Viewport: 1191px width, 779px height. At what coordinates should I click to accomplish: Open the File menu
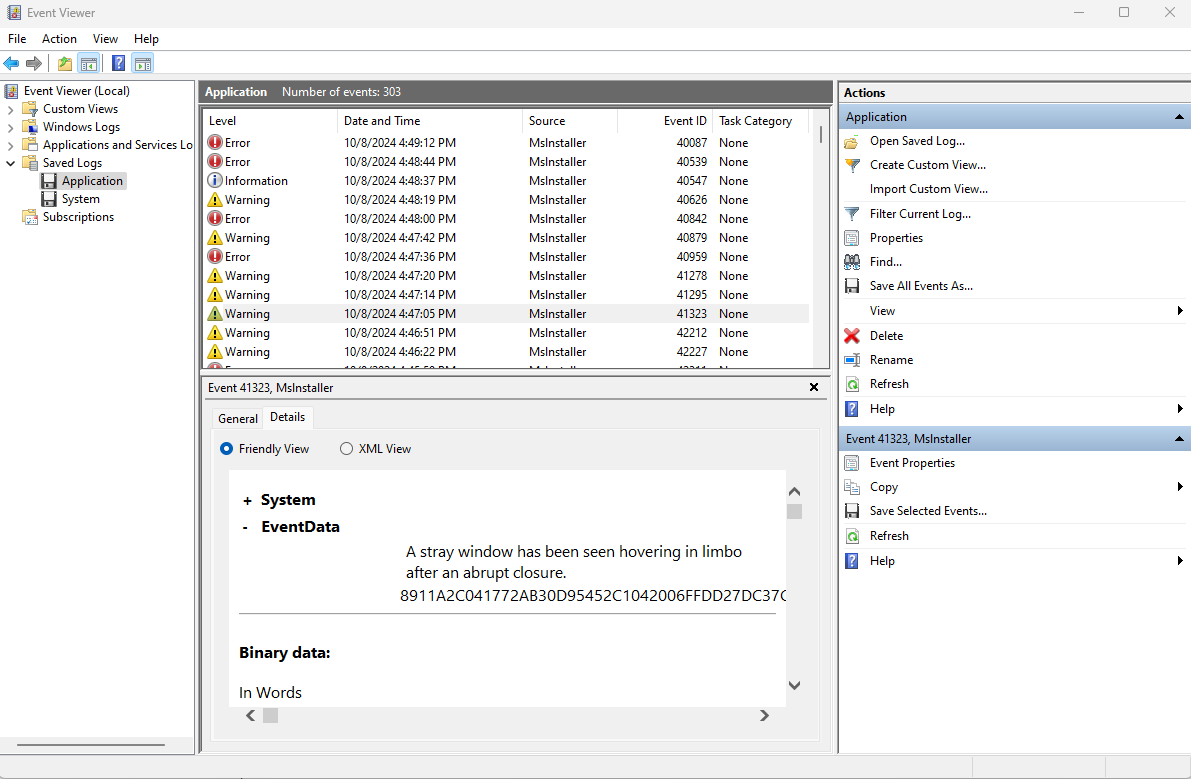pyautogui.click(x=17, y=39)
